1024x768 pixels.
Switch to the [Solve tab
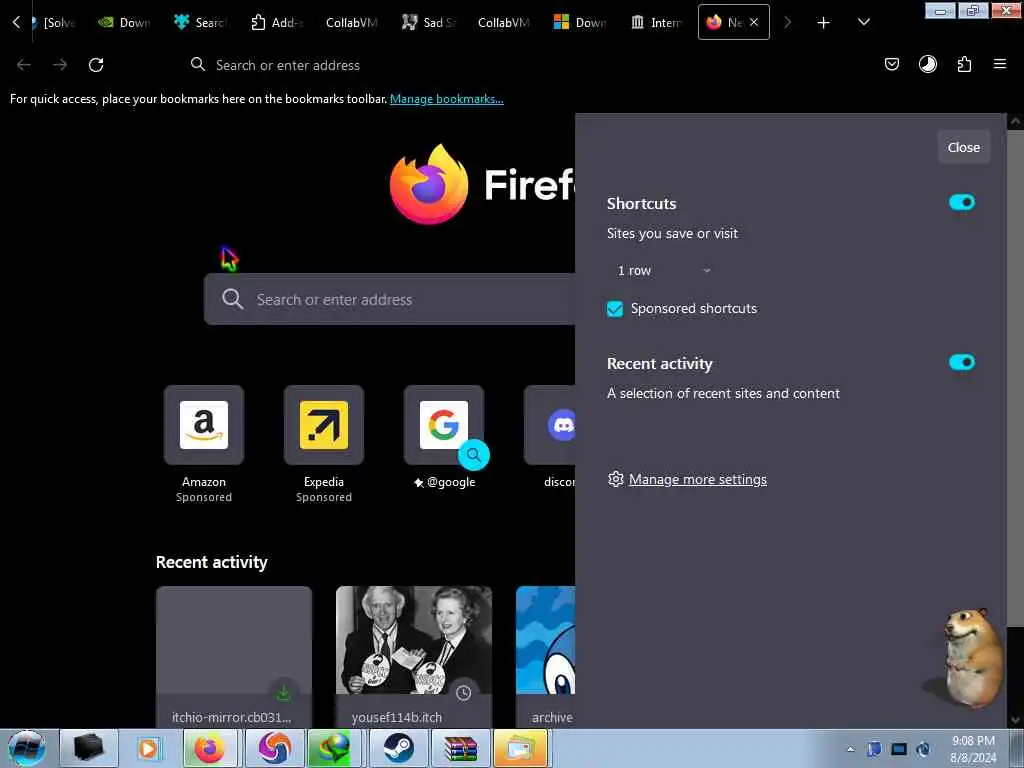pyautogui.click(x=54, y=22)
